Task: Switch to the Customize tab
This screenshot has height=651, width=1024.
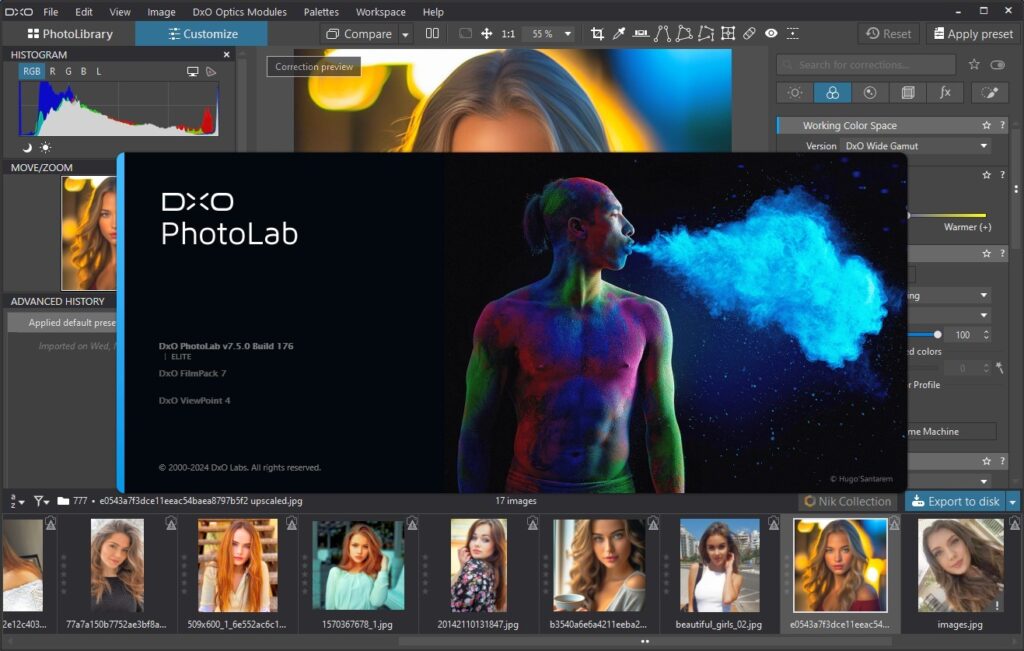Action: tap(202, 34)
